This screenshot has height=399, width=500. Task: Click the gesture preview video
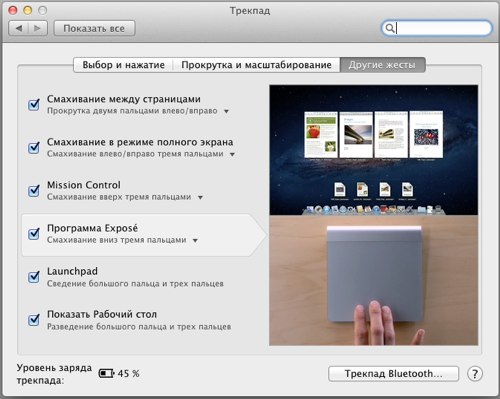tap(374, 215)
